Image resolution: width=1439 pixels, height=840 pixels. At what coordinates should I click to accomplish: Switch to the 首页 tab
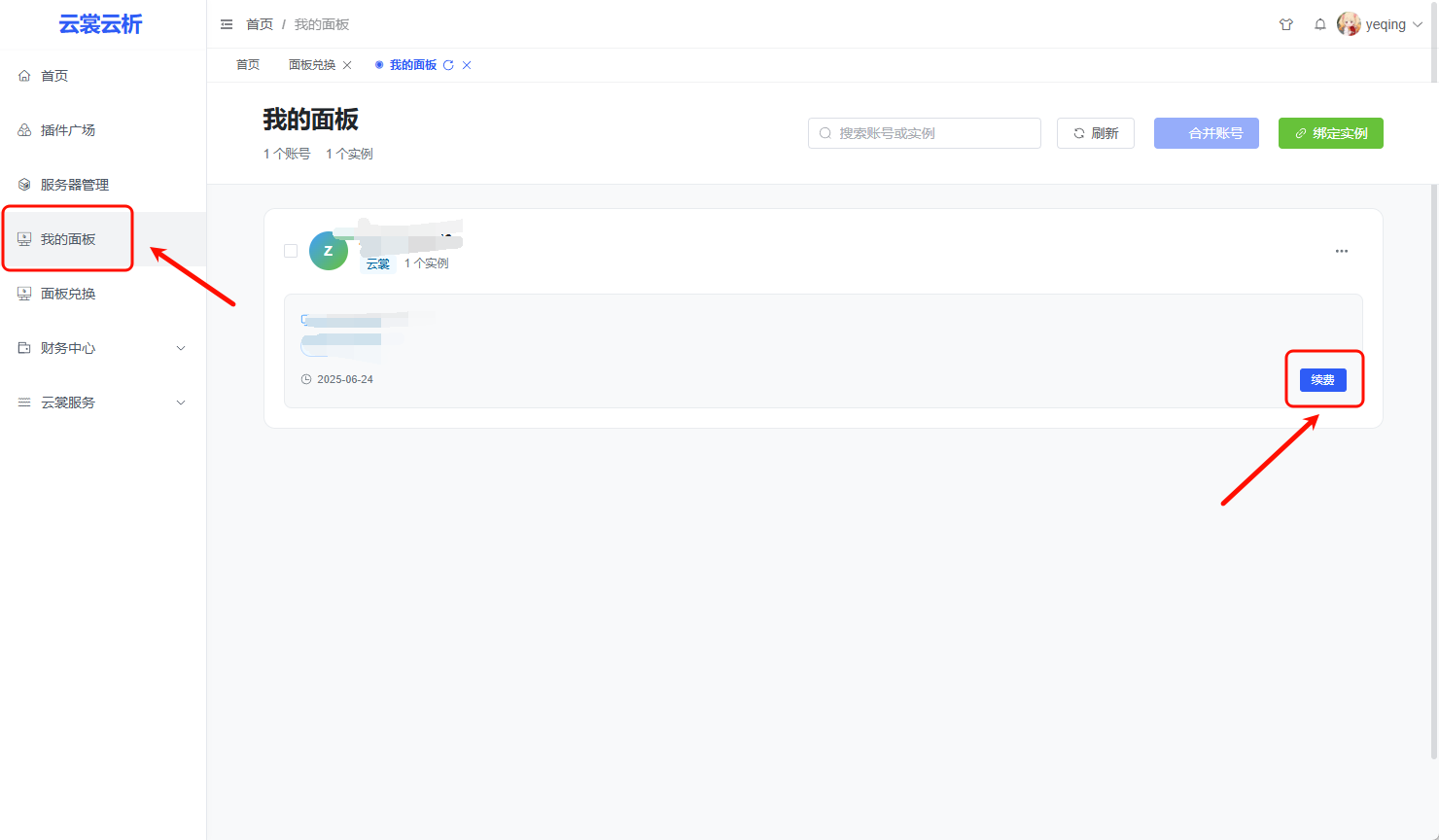pyautogui.click(x=248, y=65)
